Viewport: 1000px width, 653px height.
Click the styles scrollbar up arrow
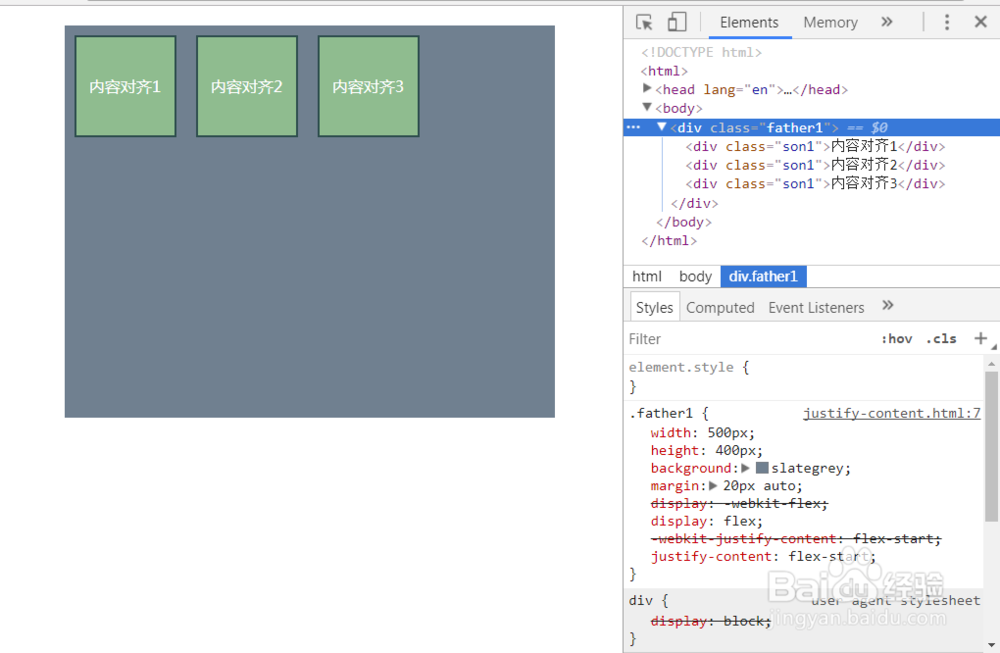tap(991, 363)
